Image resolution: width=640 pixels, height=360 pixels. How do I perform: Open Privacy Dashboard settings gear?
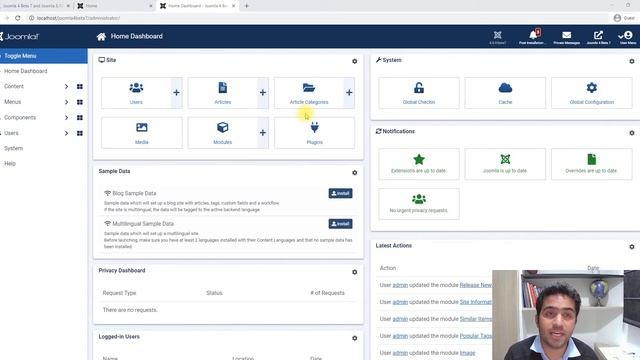click(x=354, y=272)
